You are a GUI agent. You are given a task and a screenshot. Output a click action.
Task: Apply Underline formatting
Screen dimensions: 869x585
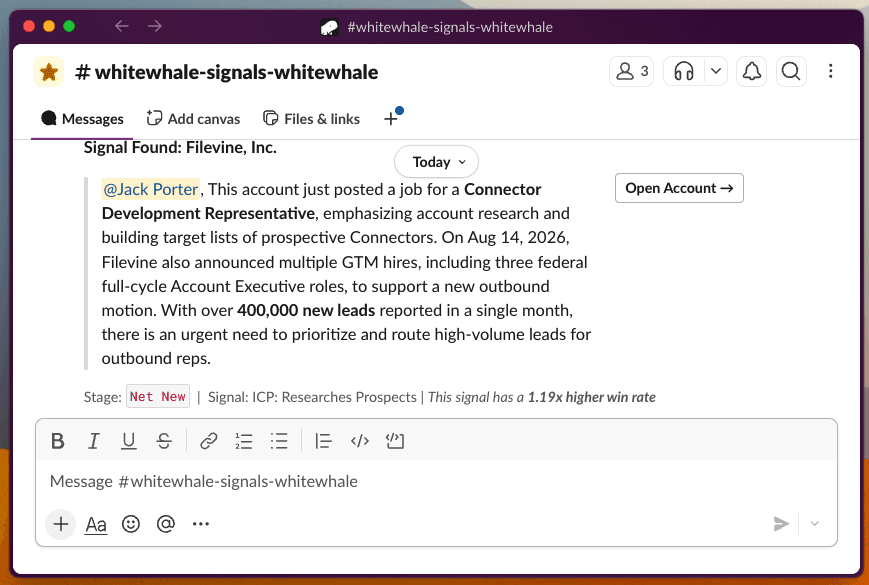[x=129, y=442]
